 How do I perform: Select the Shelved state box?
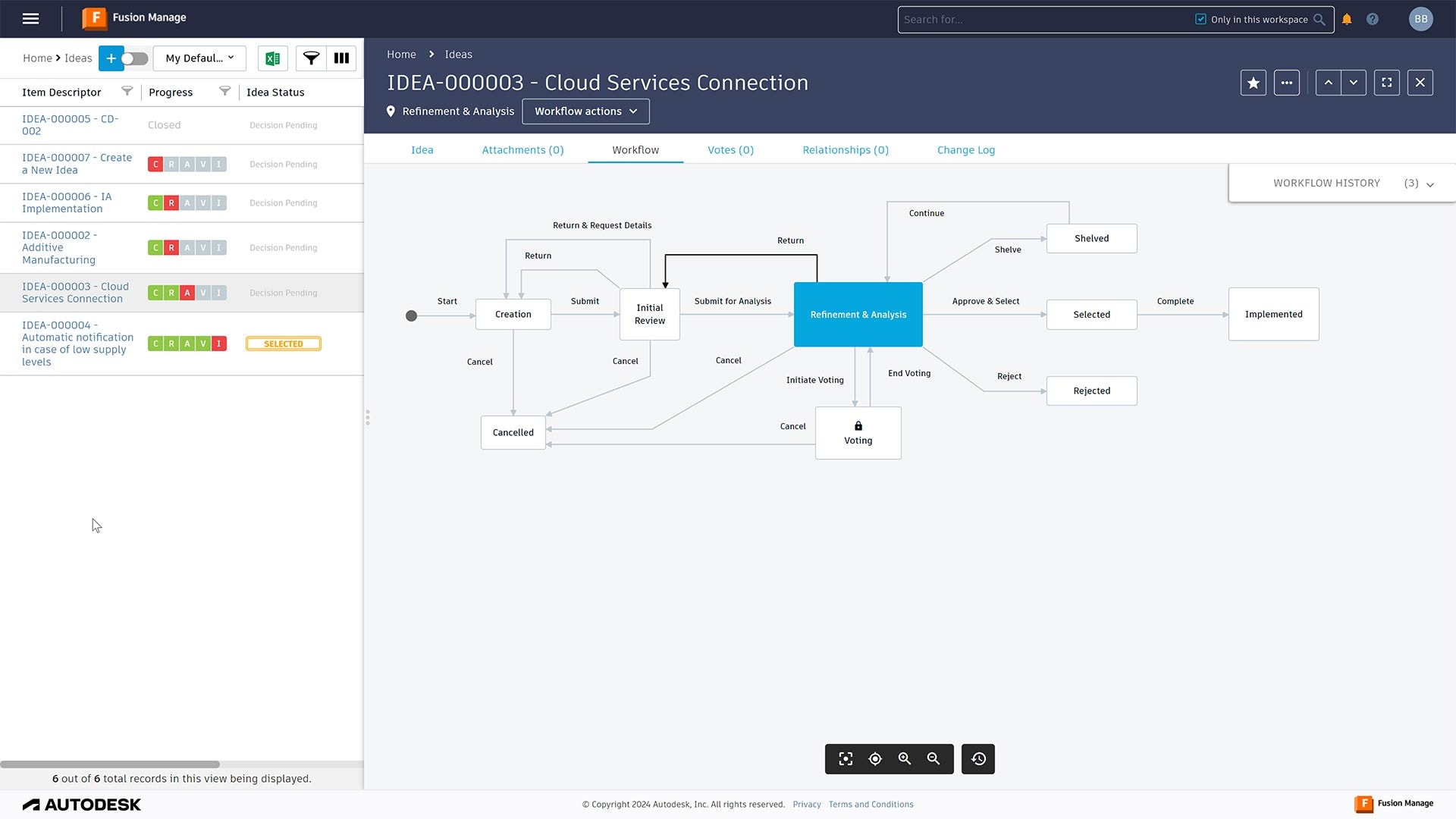pyautogui.click(x=1092, y=238)
